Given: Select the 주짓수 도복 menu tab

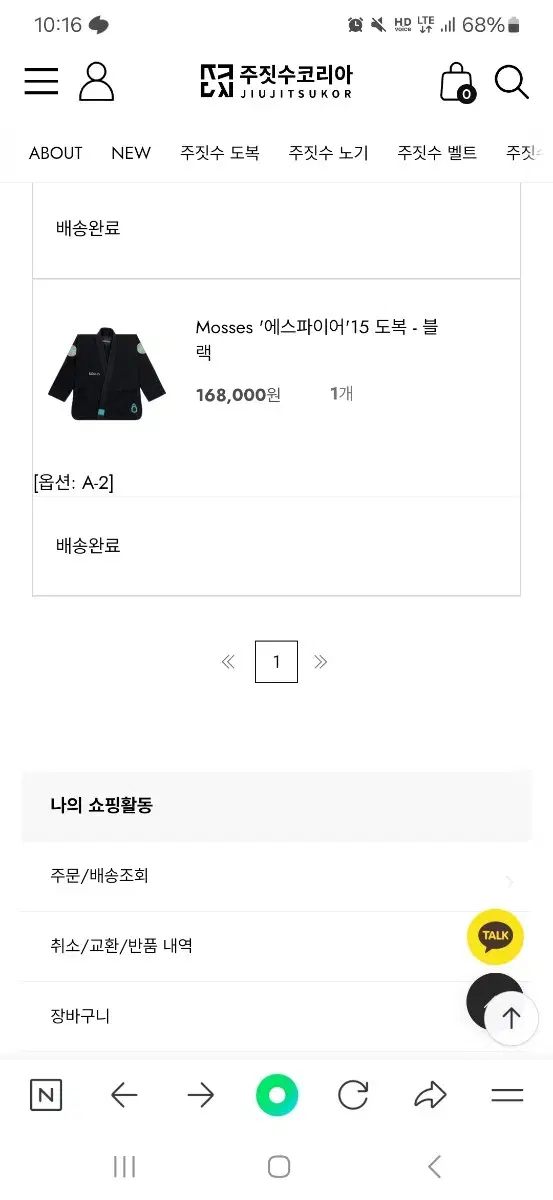Looking at the screenshot, I should pos(220,153).
